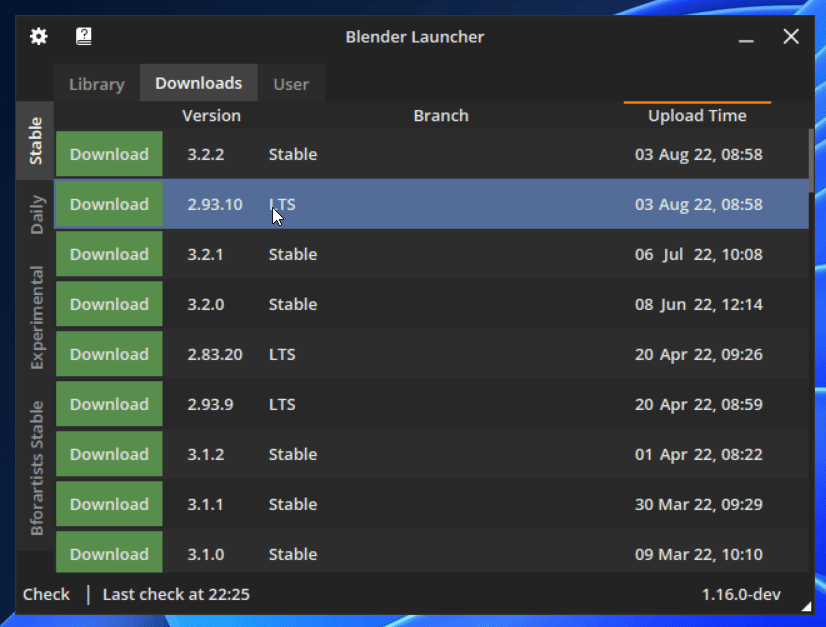The height and width of the screenshot is (627, 826).
Task: Select version text 2.93.10
Action: [x=215, y=204]
